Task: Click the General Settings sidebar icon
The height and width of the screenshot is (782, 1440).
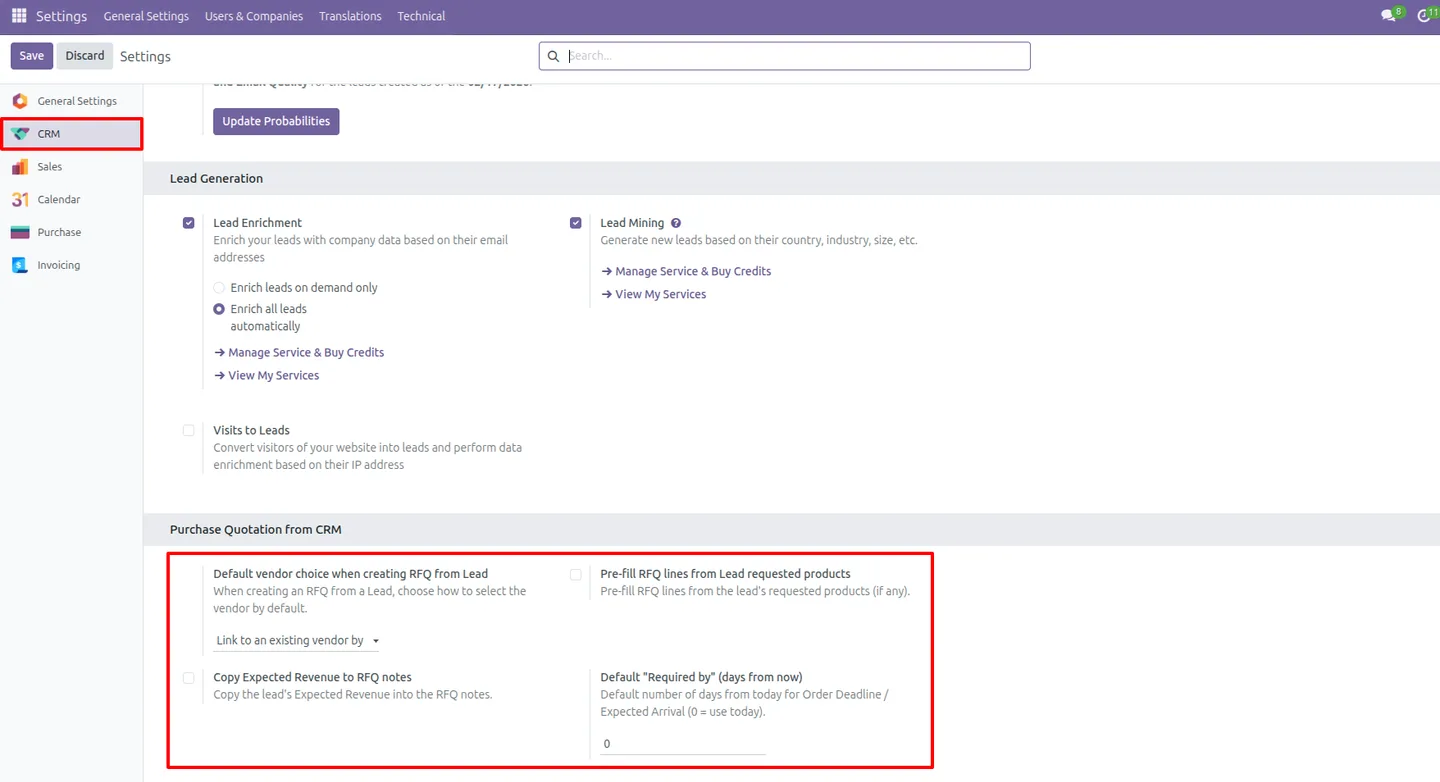Action: (20, 101)
